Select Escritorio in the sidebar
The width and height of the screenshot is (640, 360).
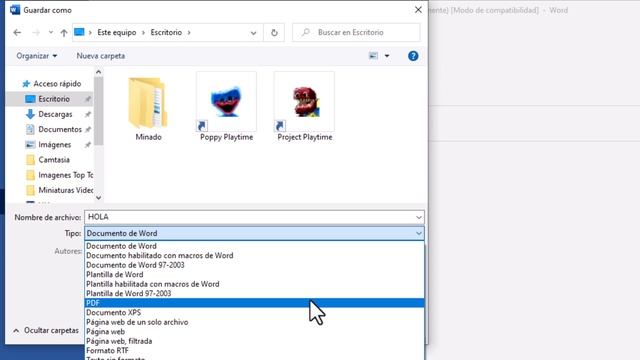coord(49,99)
